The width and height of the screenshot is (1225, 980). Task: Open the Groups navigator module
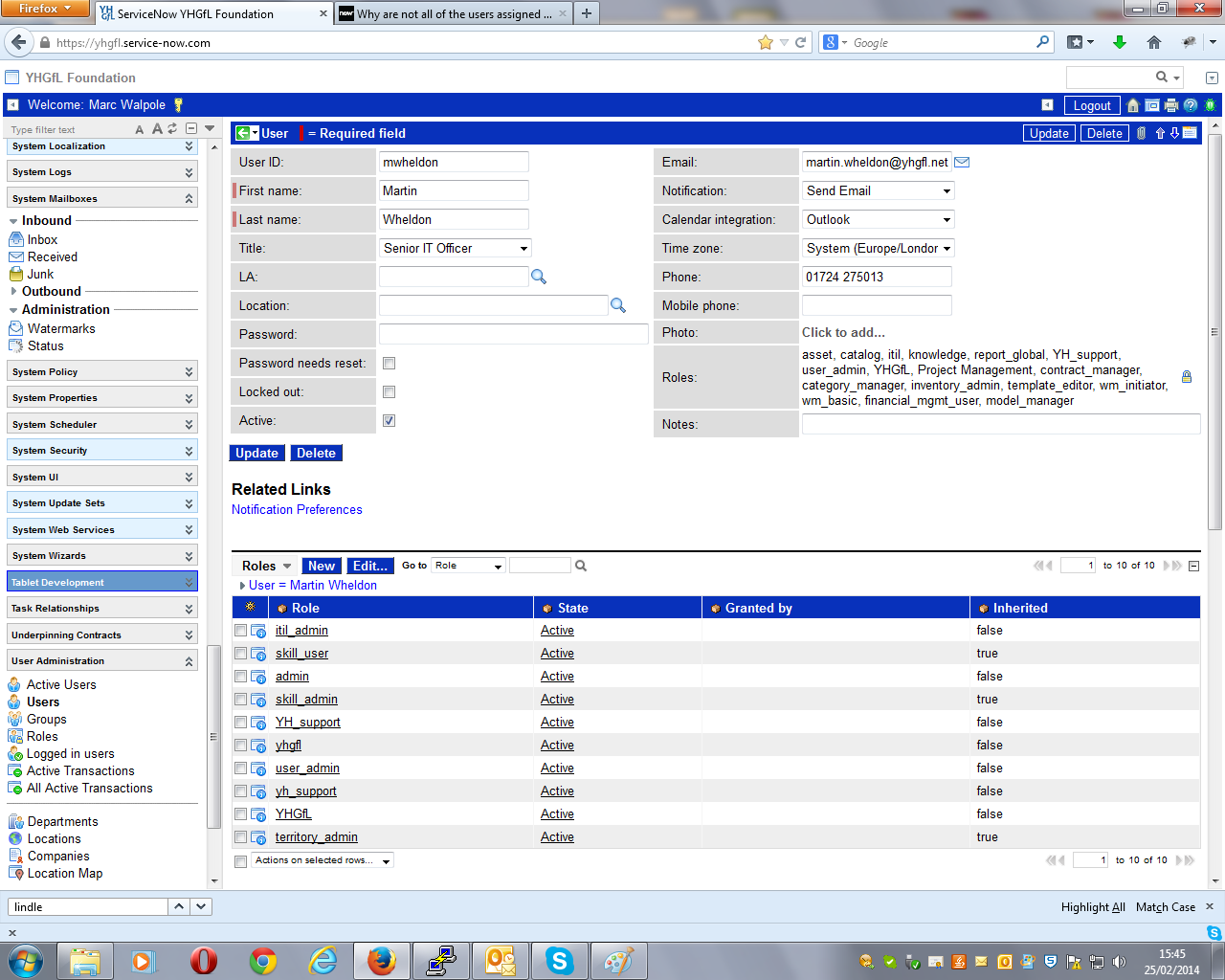tap(47, 719)
